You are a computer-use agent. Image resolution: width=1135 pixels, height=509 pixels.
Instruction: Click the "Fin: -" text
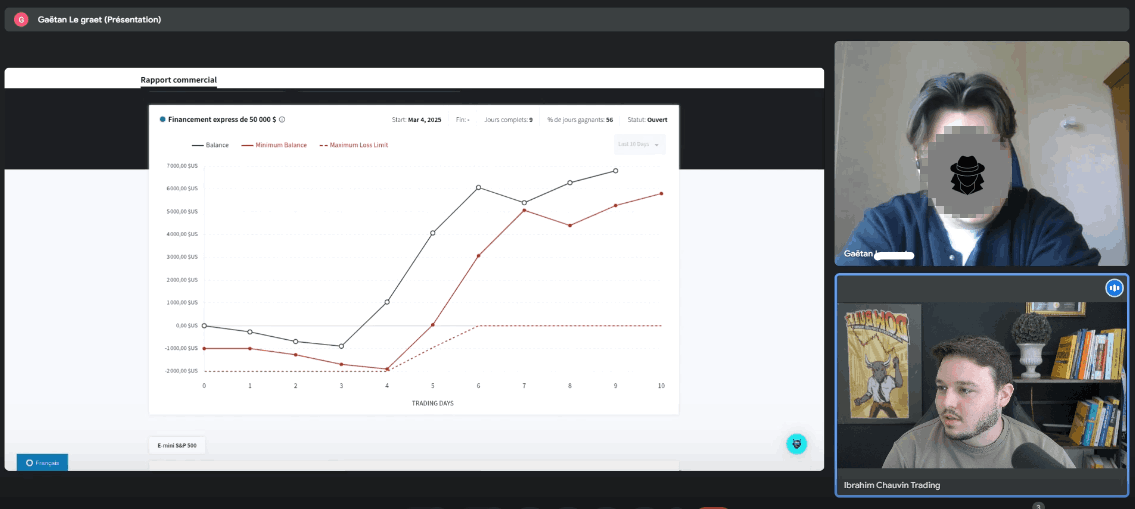463,119
